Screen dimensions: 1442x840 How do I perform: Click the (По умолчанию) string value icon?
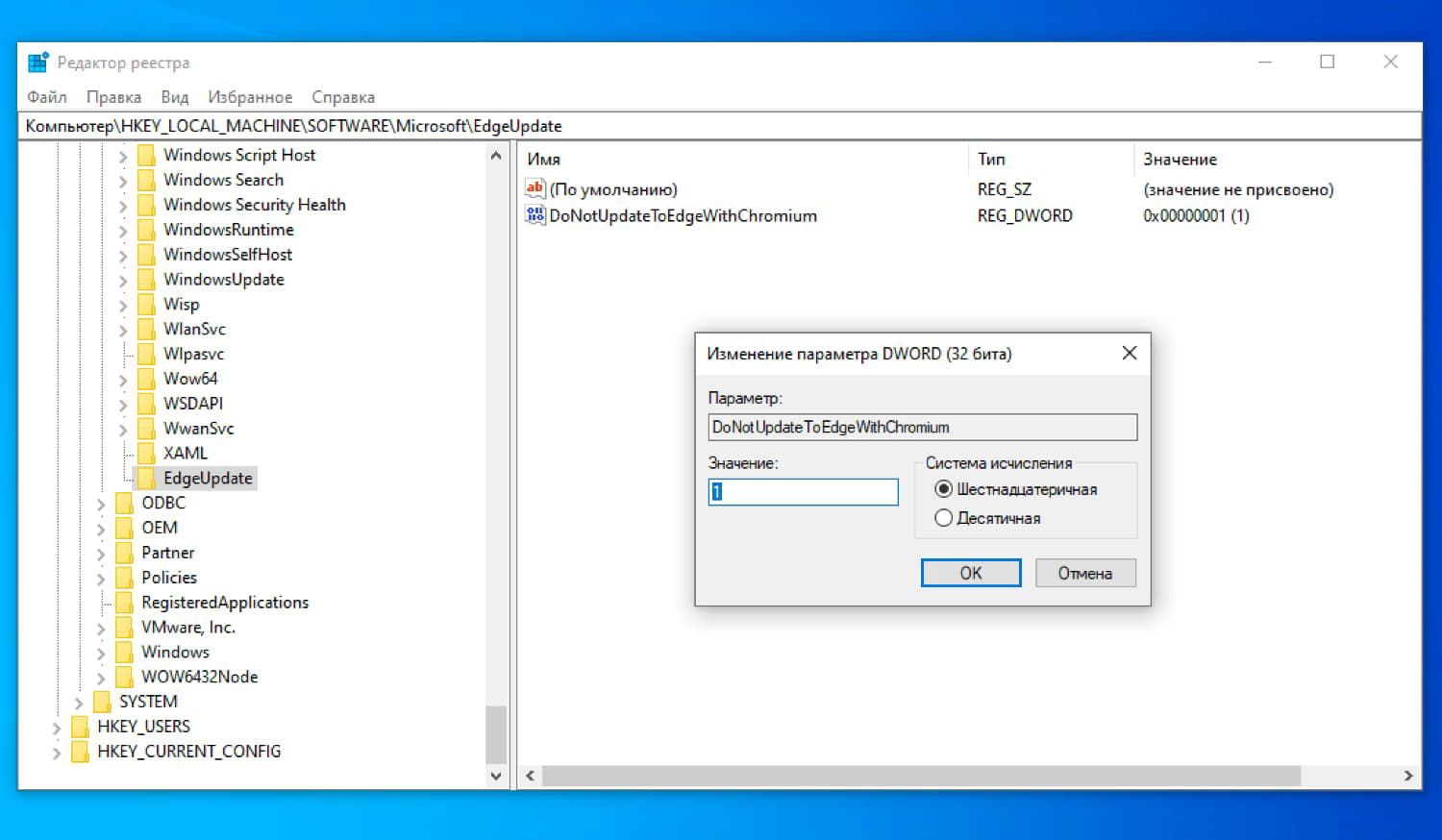tap(535, 188)
